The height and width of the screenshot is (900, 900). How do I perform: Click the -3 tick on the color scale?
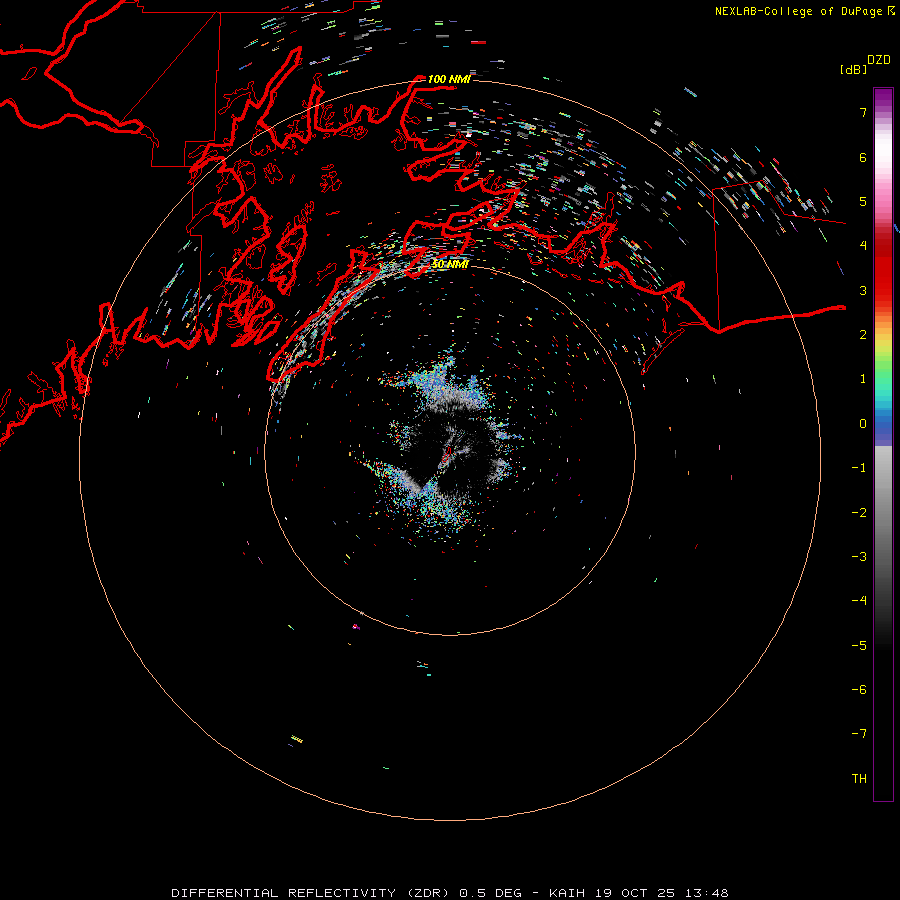click(x=859, y=557)
